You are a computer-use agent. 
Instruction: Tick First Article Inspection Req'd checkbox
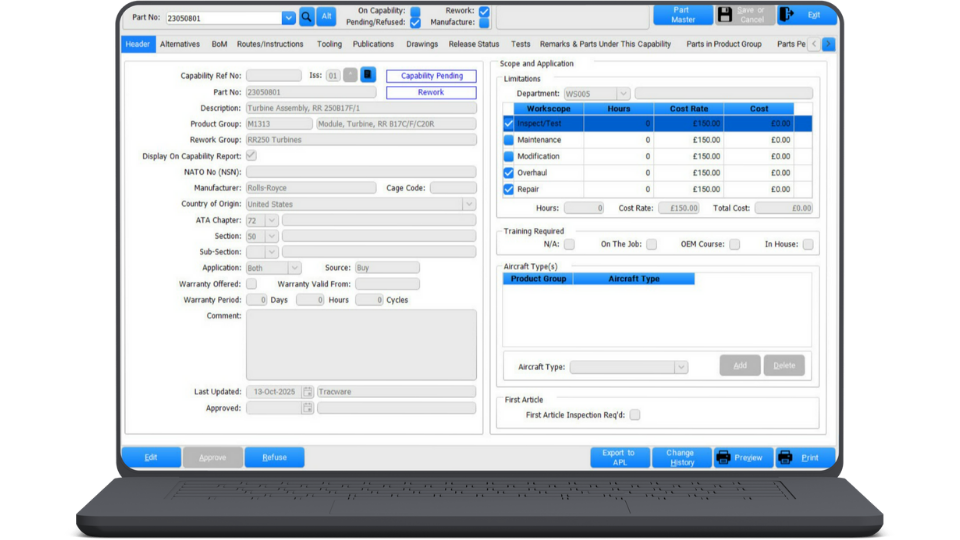click(635, 415)
